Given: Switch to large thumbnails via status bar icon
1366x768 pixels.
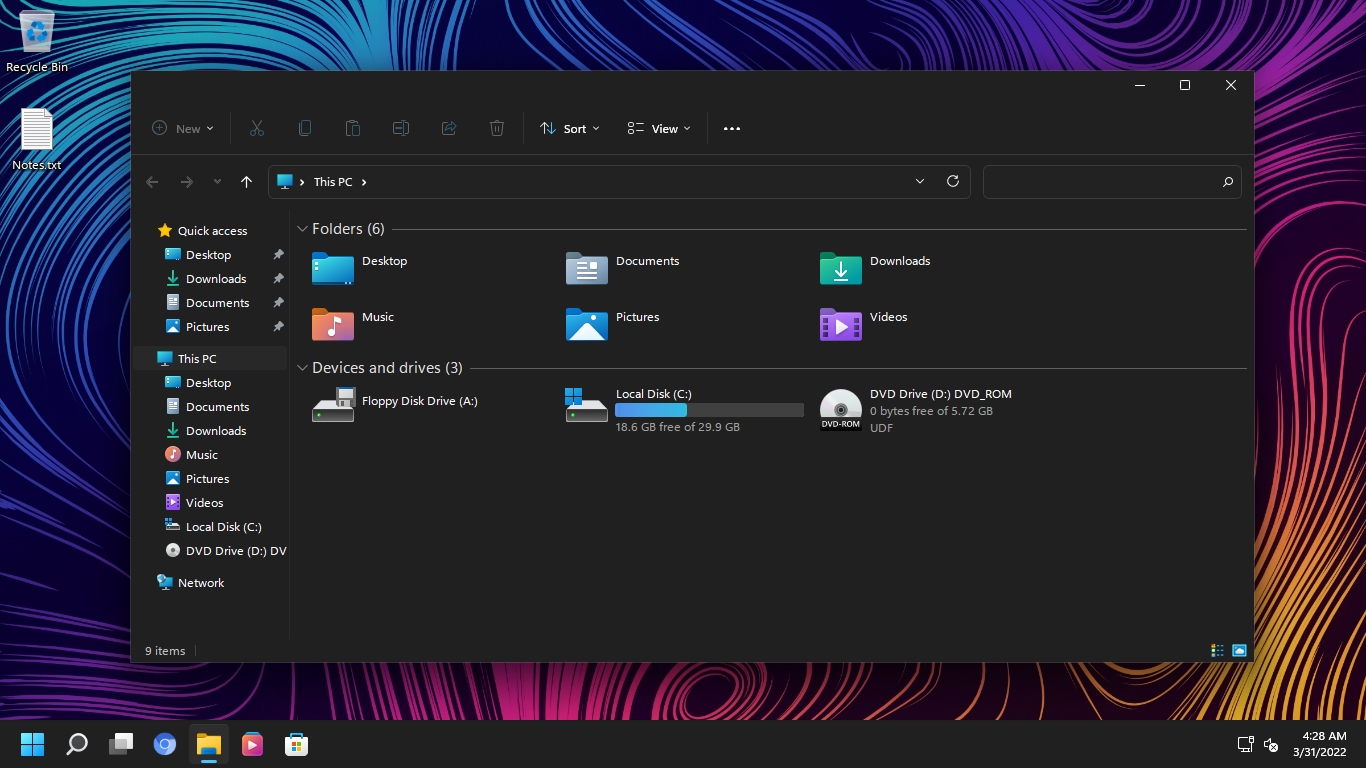Looking at the screenshot, I should pos(1239,650).
